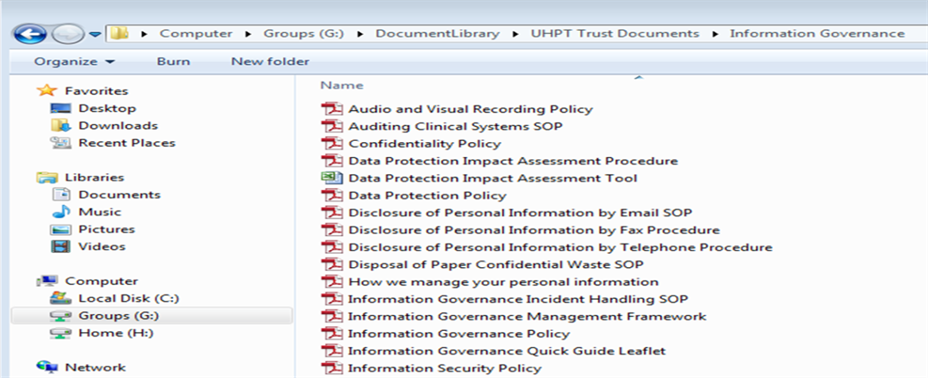928x378 pixels.
Task: Select "Disclosure of Personal Information by Fax Procedure"
Action: [x=534, y=230]
